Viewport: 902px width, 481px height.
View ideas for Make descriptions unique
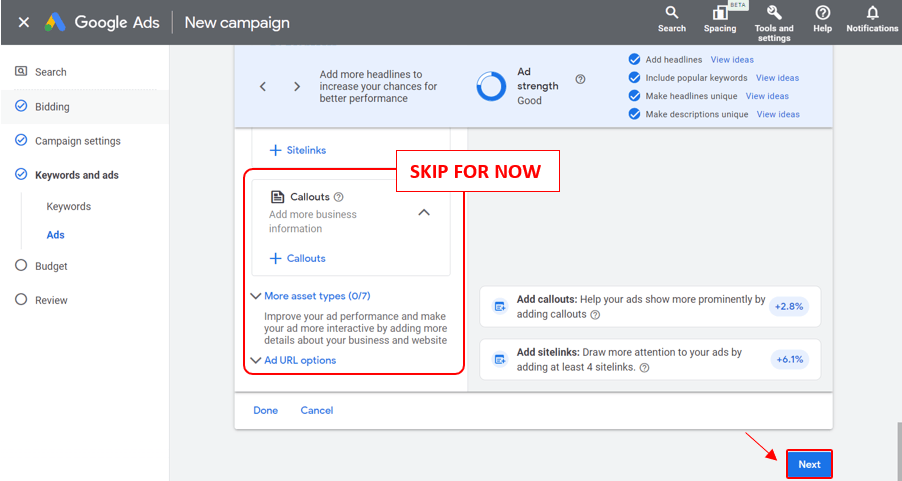click(x=778, y=114)
